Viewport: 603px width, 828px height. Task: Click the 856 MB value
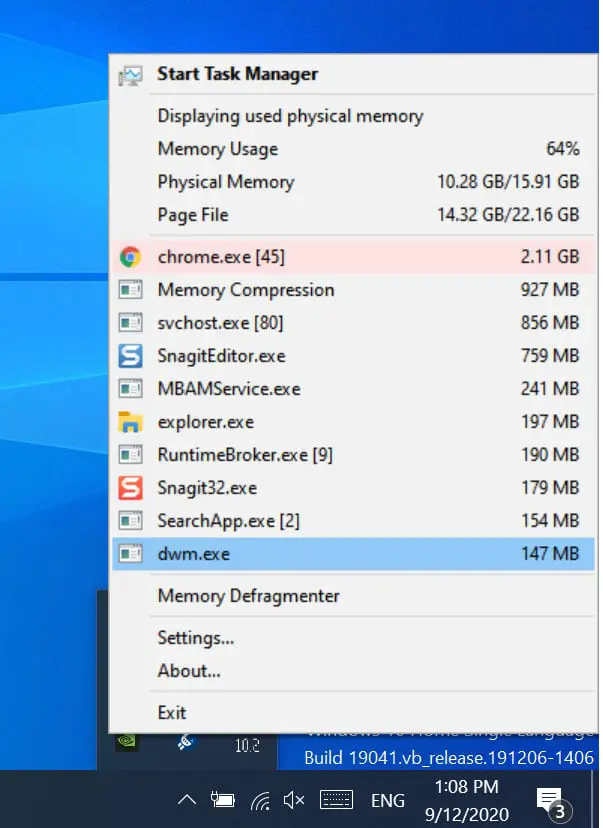pyautogui.click(x=550, y=323)
